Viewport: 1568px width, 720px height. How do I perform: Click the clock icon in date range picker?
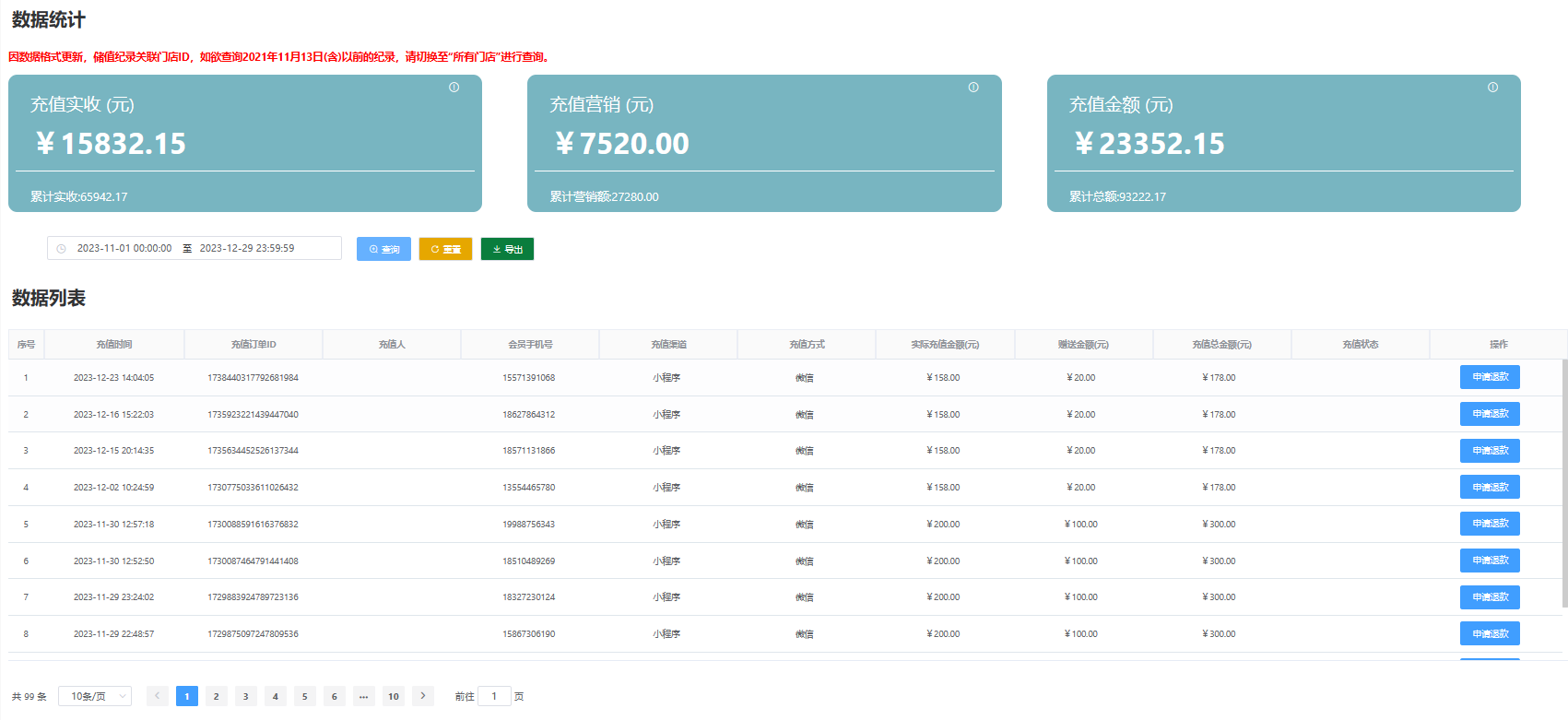(x=62, y=249)
